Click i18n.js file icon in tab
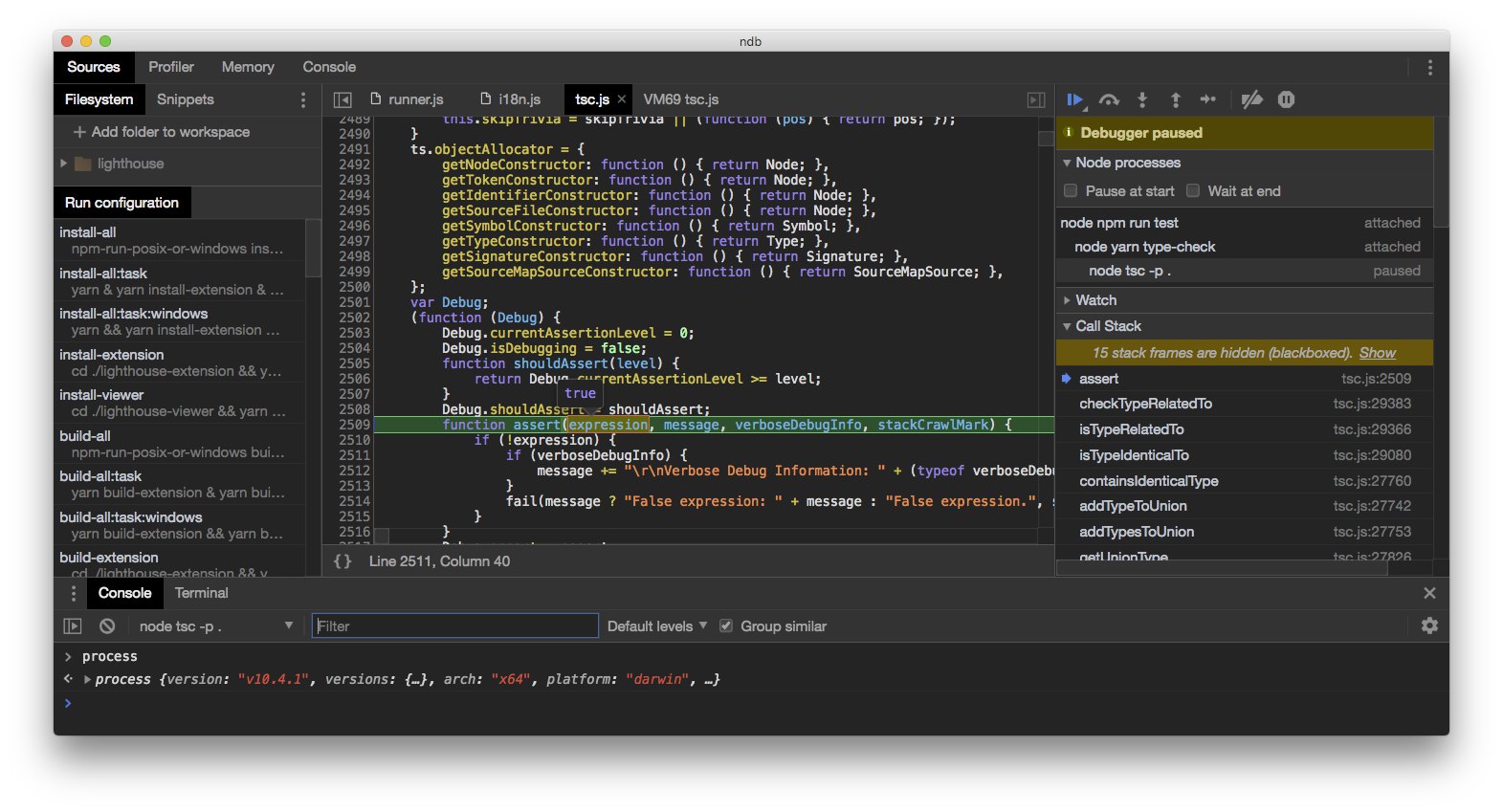The height and width of the screenshot is (812, 1503). [x=486, y=99]
